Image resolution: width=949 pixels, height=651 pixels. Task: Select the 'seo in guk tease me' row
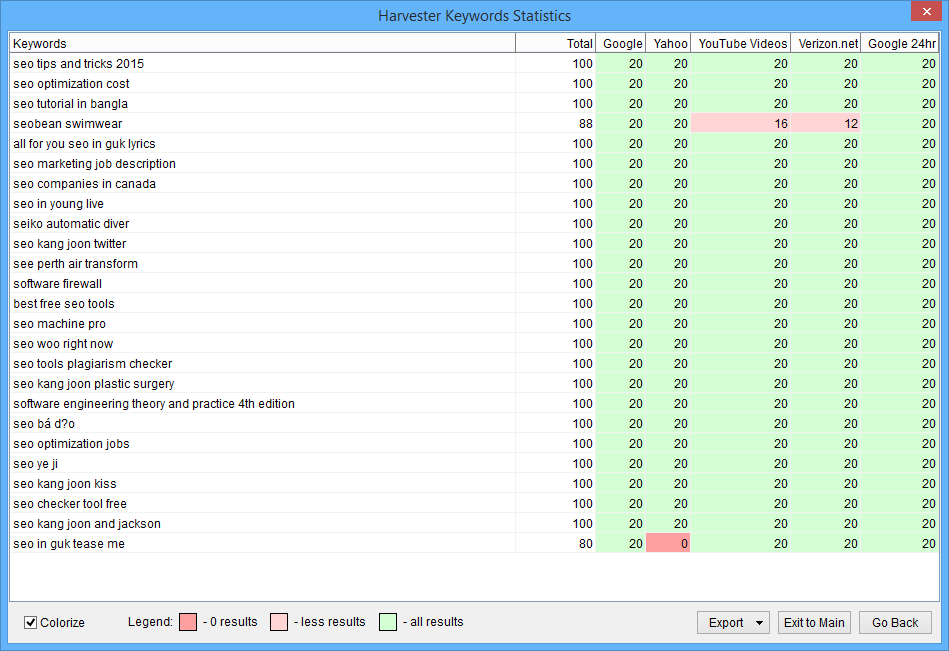coord(69,544)
